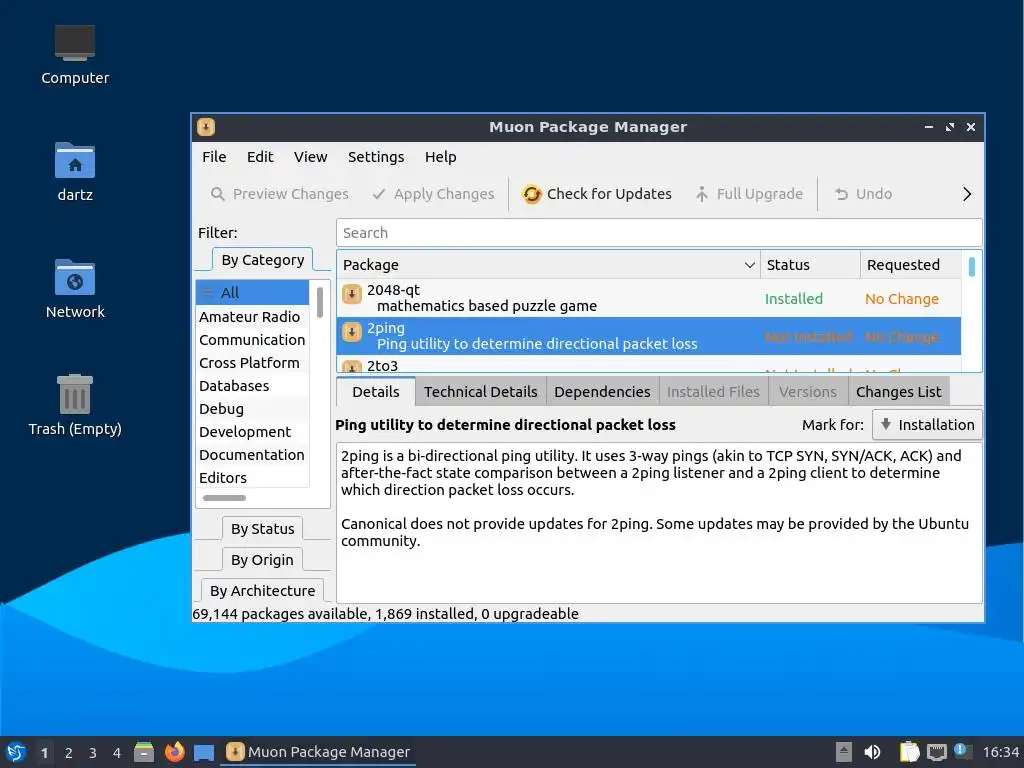Switch to the Dependencies tab

pyautogui.click(x=602, y=392)
